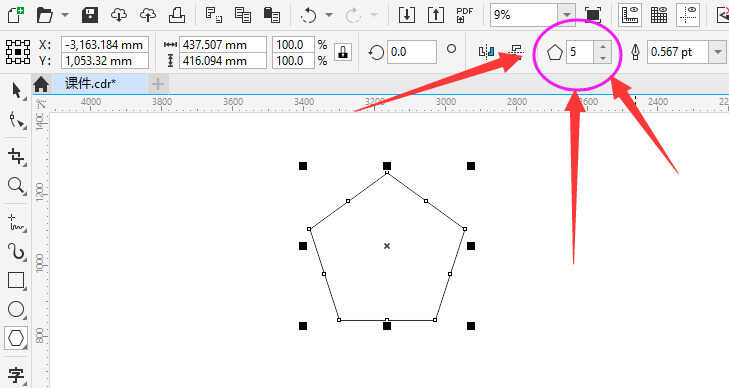This screenshot has width=729, height=388.
Task: Select the Polygon tool in toolbox
Action: tap(16, 338)
